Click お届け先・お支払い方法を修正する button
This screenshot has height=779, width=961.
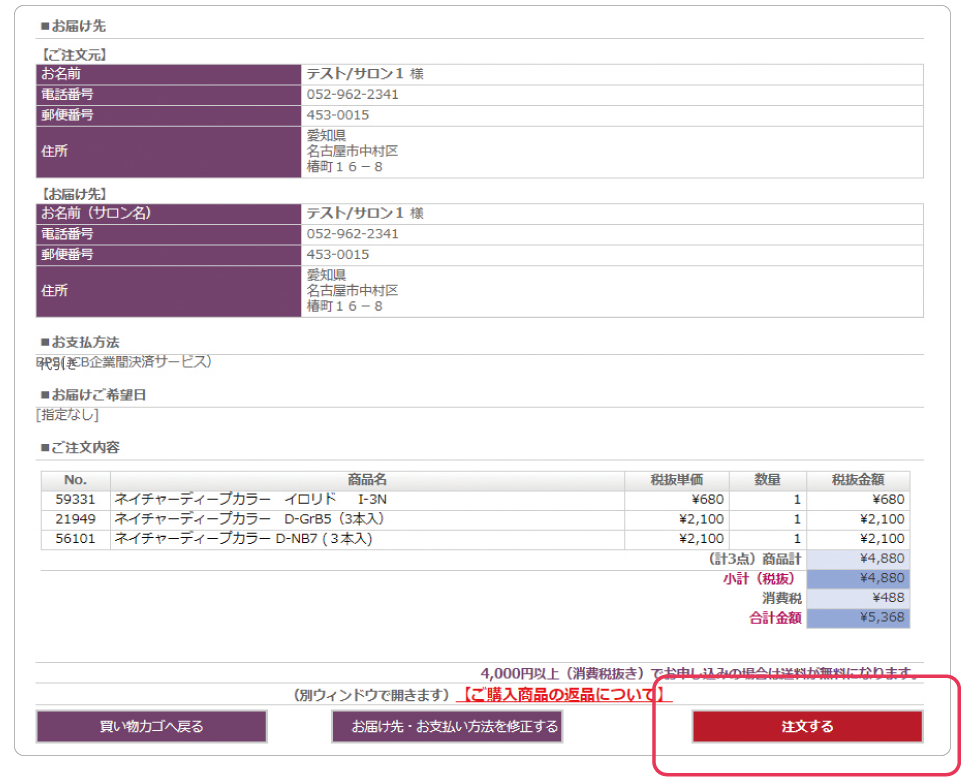point(447,727)
